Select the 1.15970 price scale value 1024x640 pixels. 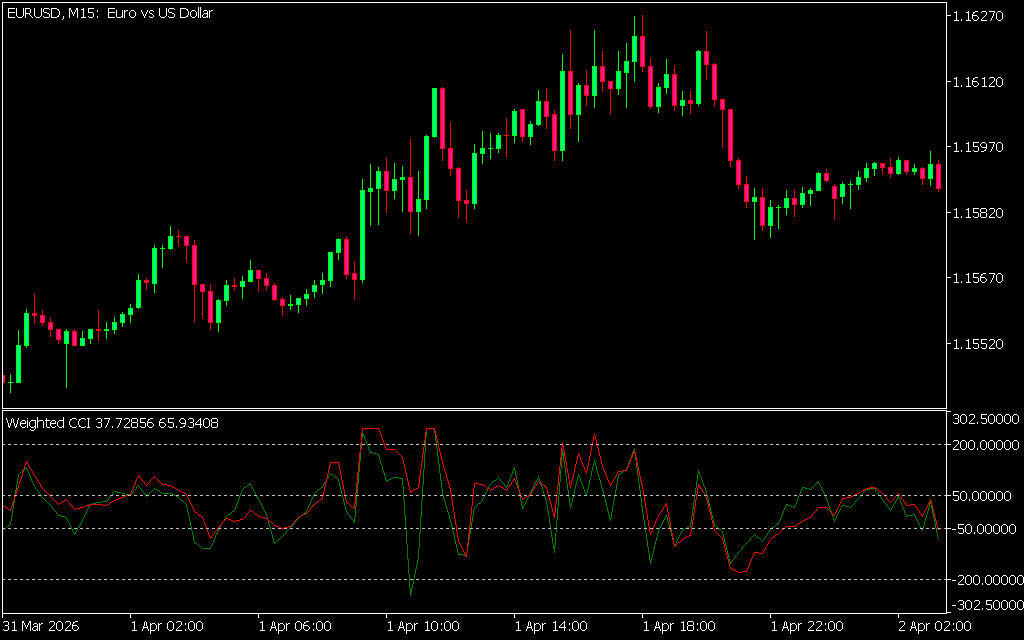(x=982, y=148)
